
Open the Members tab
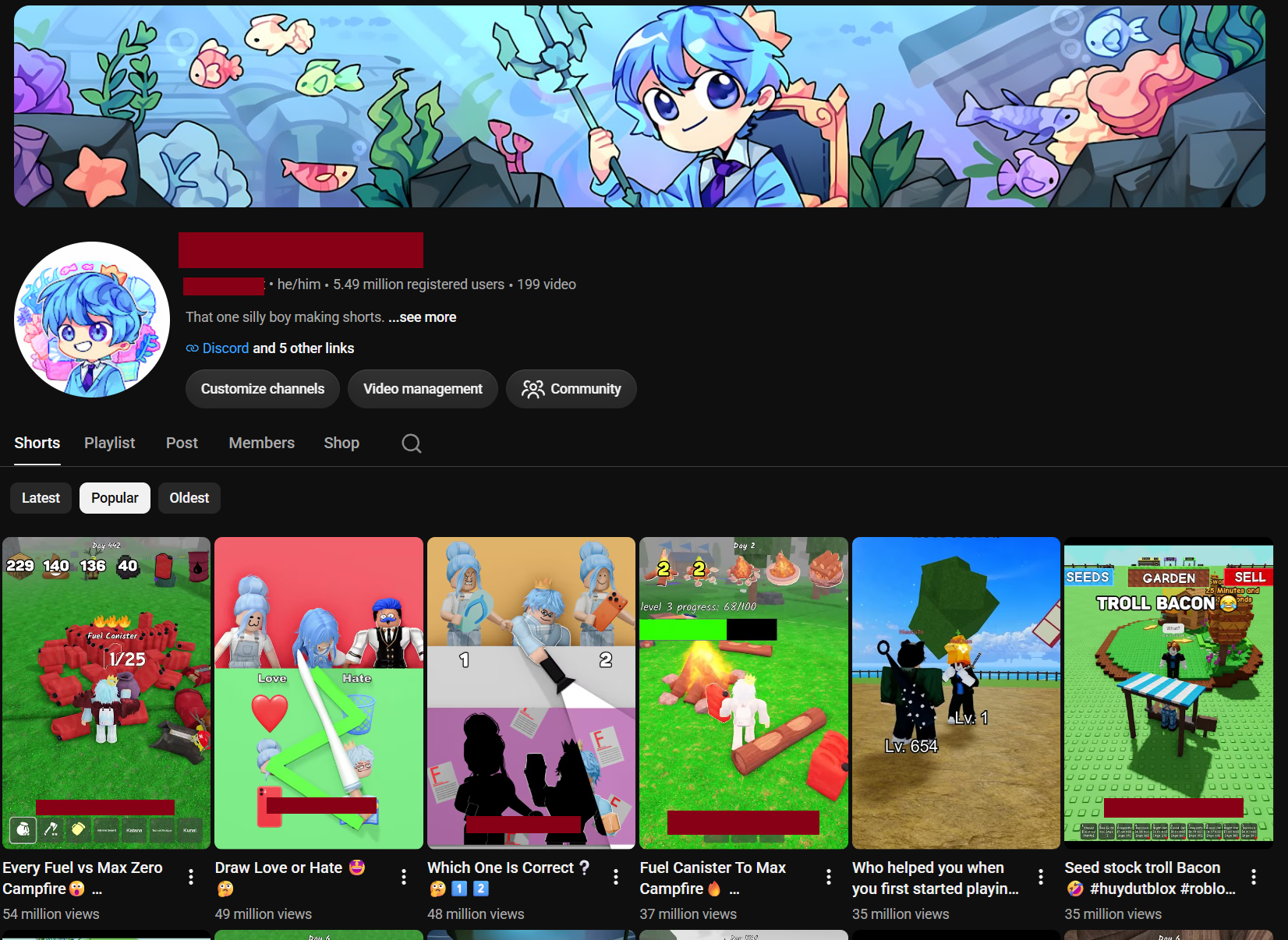pyautogui.click(x=262, y=443)
